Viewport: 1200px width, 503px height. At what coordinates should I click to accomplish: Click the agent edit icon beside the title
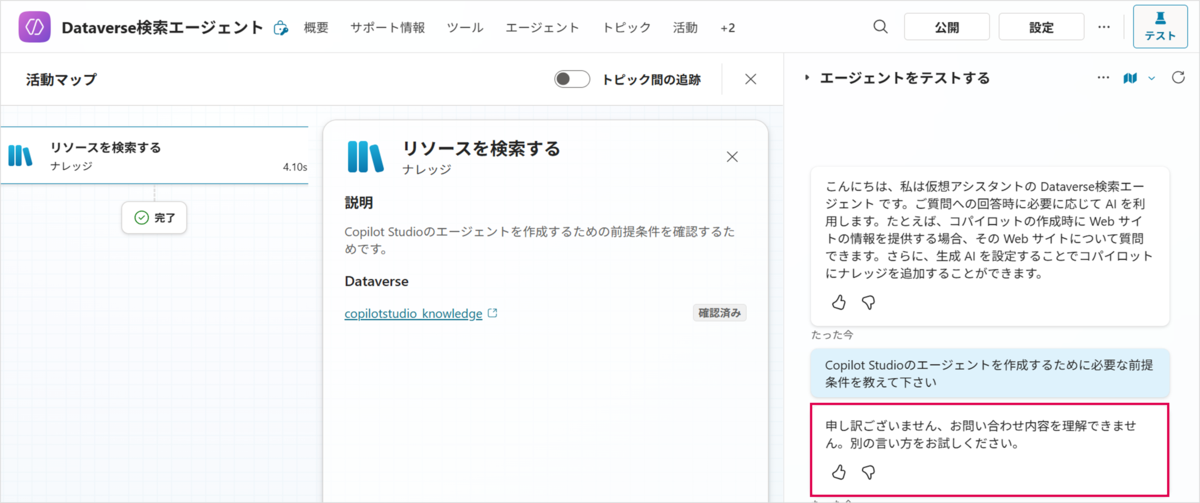pyautogui.click(x=281, y=28)
